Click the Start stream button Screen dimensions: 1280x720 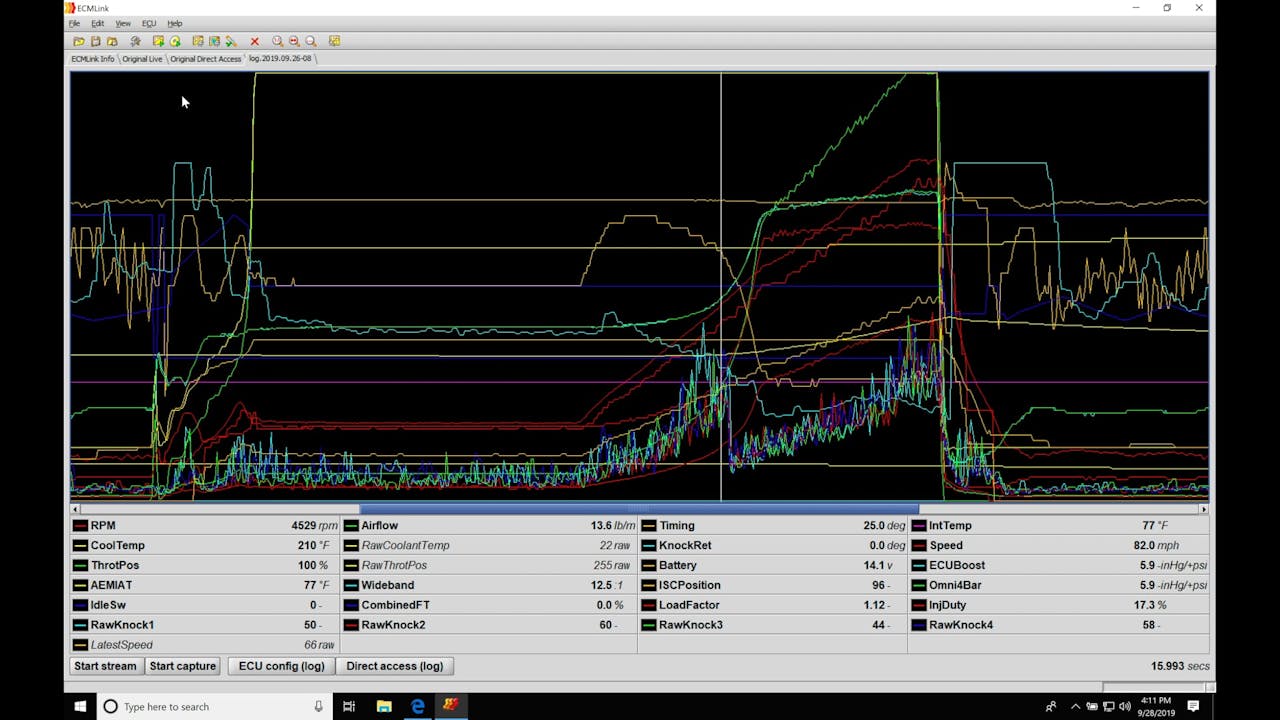pyautogui.click(x=105, y=666)
